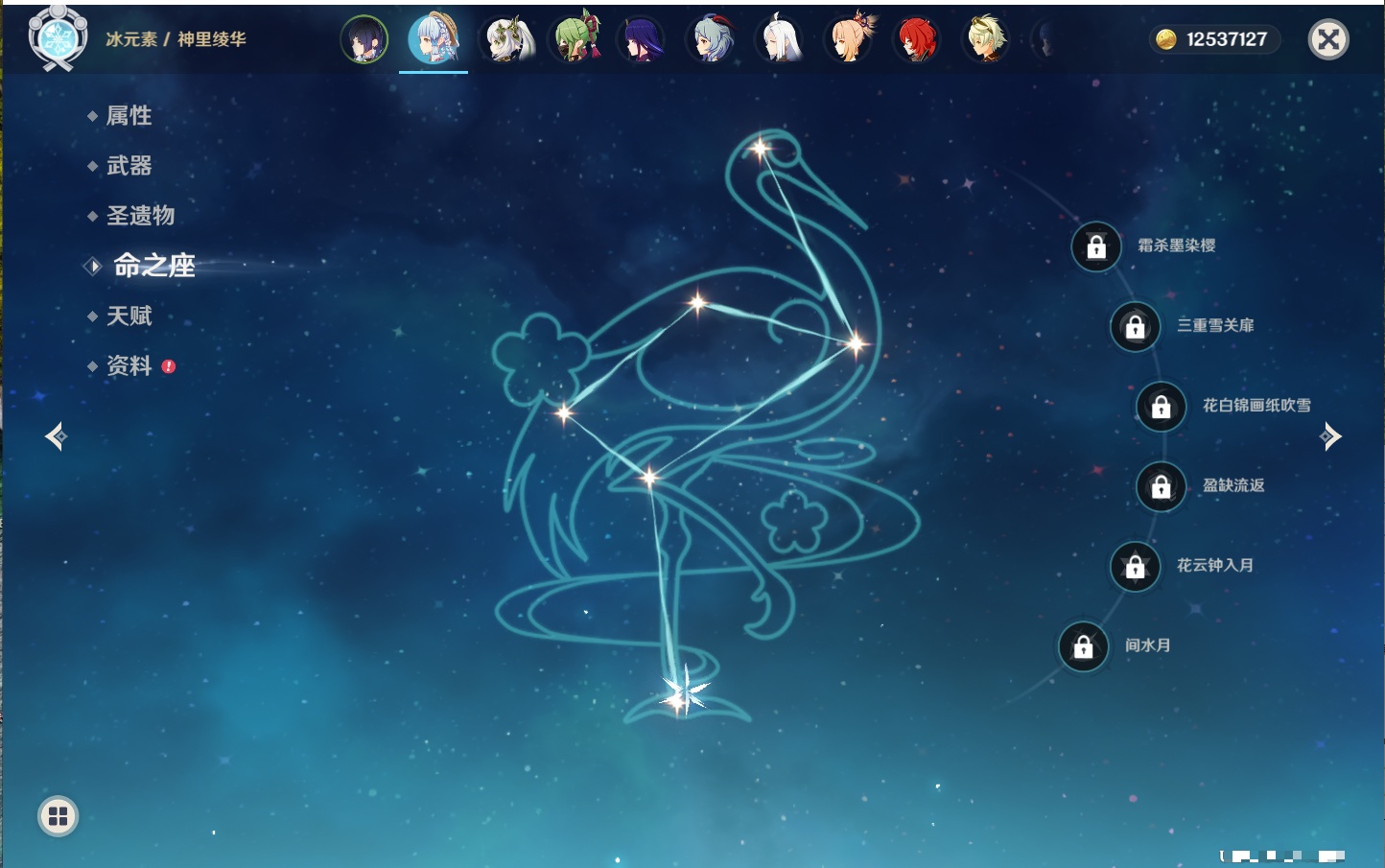The height and width of the screenshot is (868, 1385).
Task: Choose the white-haired Shenhe avatar
Action: pos(780,40)
